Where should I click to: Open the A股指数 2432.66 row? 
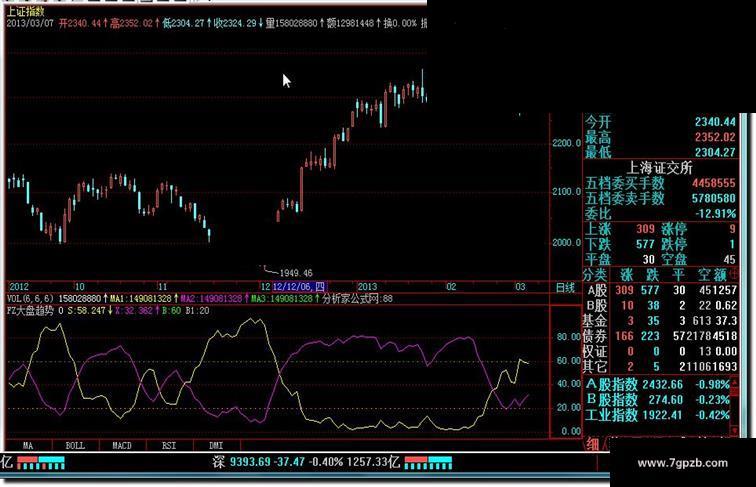[x=657, y=385]
